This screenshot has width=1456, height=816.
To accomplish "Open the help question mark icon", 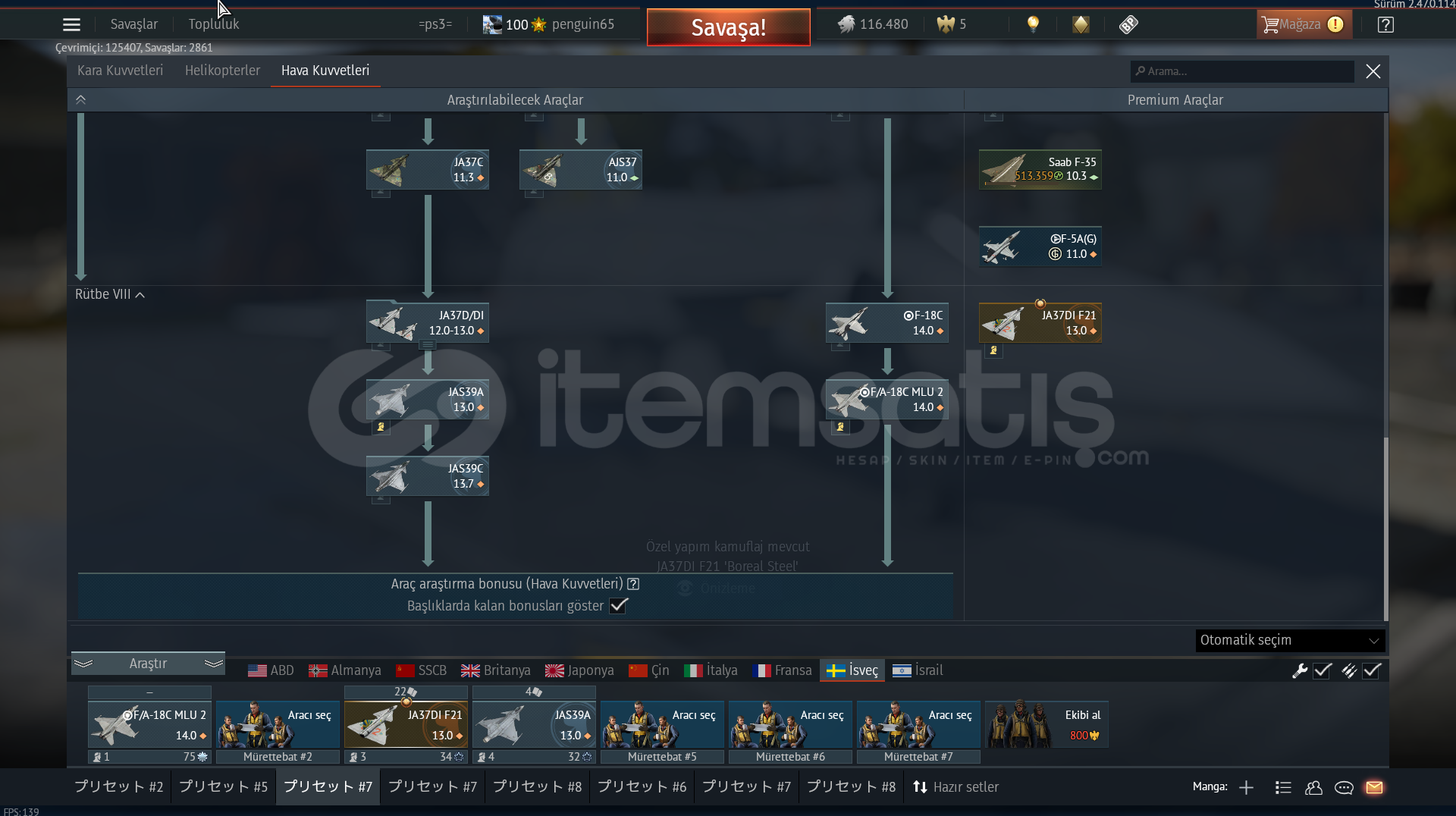I will pos(1385,24).
